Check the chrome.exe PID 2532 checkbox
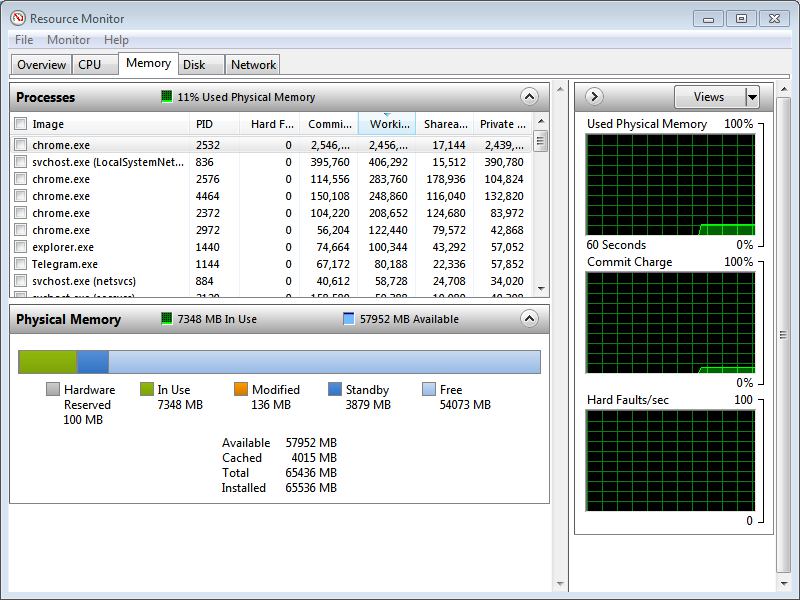This screenshot has width=800, height=600. point(20,145)
